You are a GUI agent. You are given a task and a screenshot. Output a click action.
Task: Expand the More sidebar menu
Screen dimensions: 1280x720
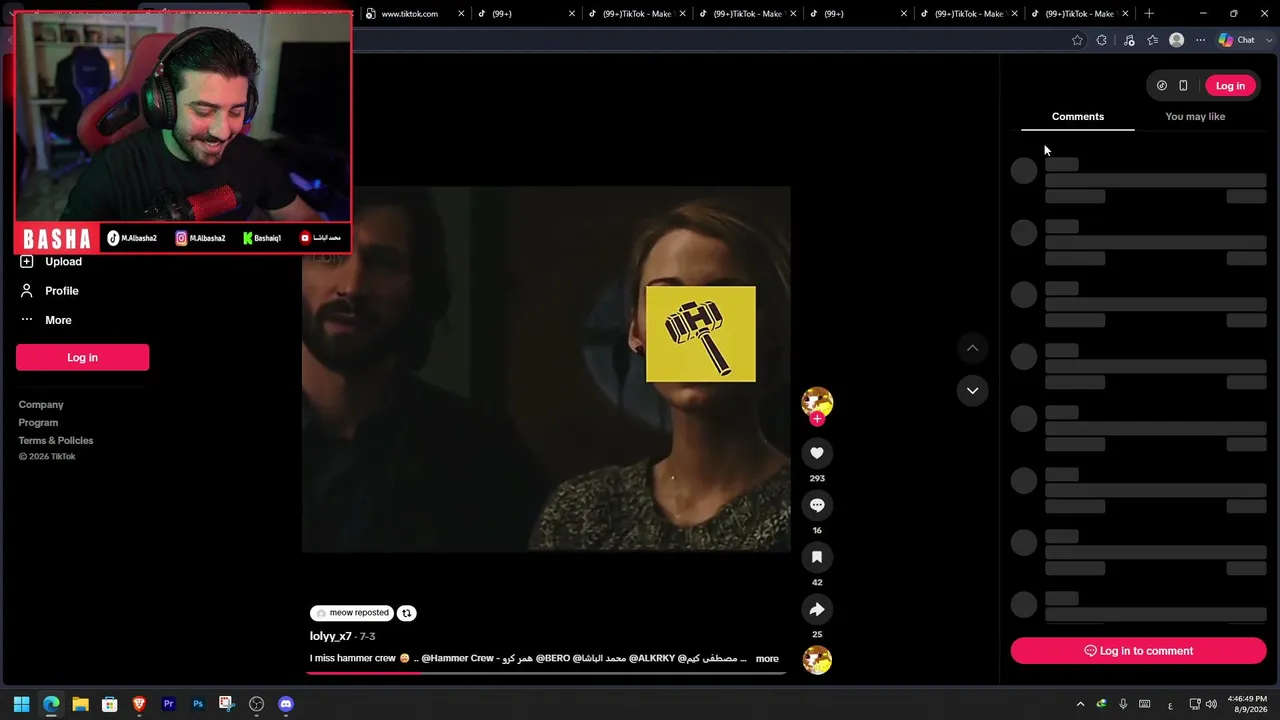(x=58, y=320)
